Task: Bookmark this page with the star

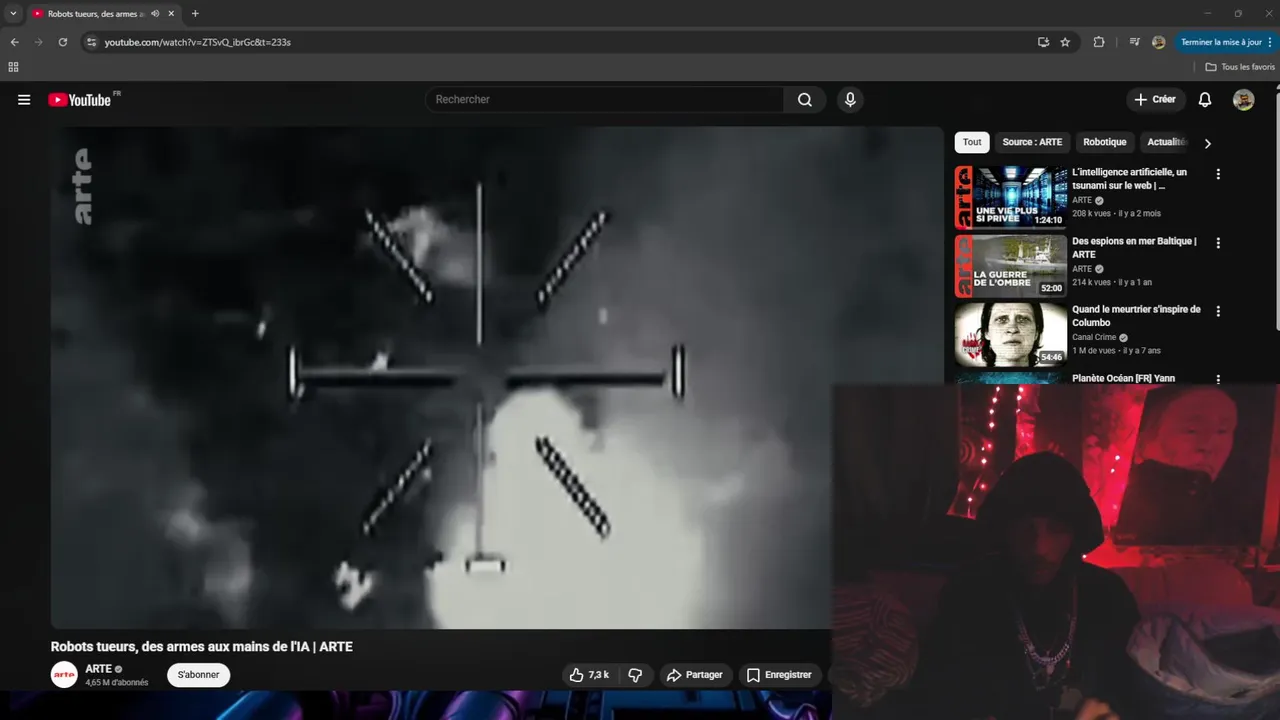Action: tap(1065, 42)
